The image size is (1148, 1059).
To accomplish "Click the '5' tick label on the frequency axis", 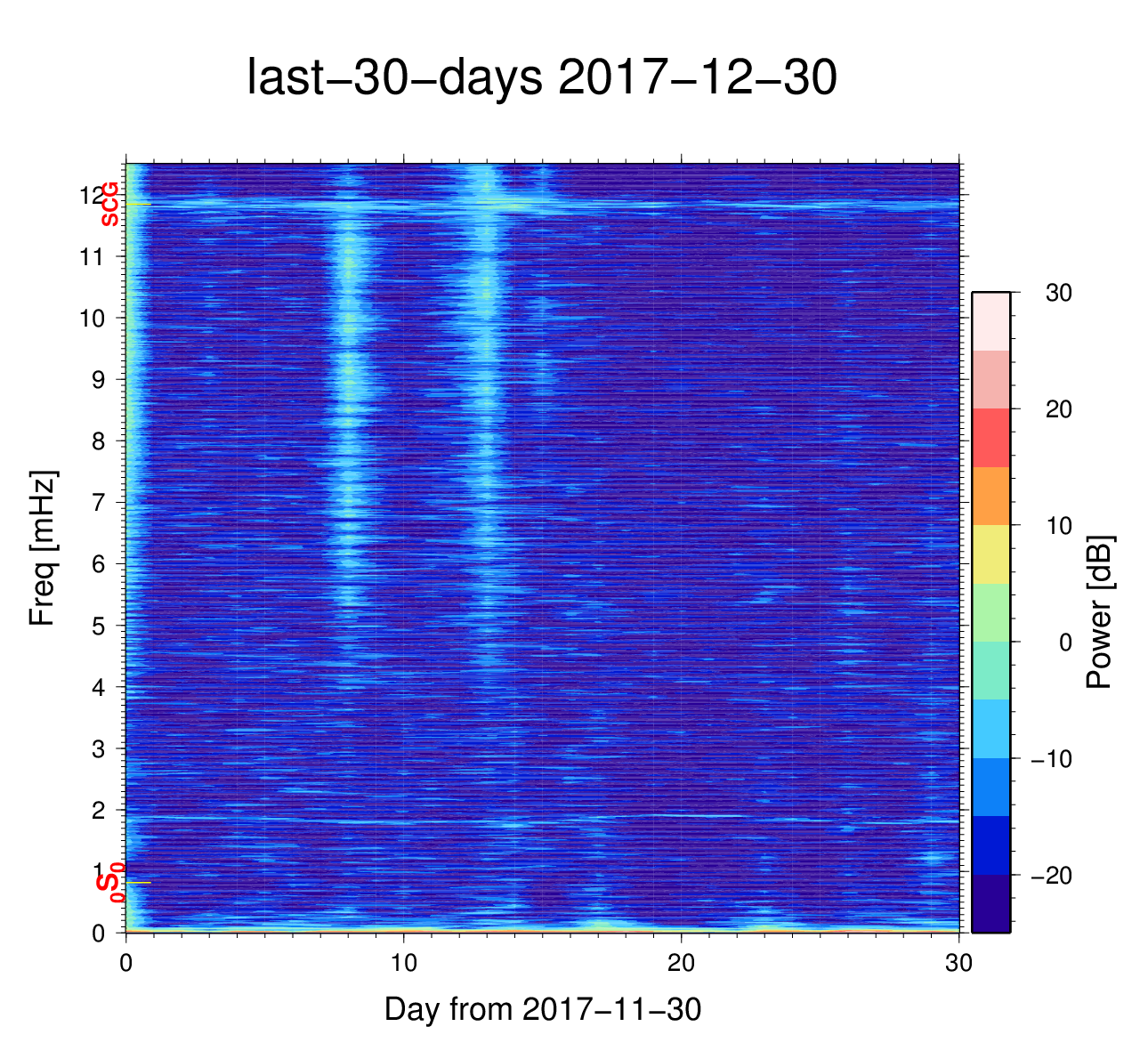I will 98,626.
